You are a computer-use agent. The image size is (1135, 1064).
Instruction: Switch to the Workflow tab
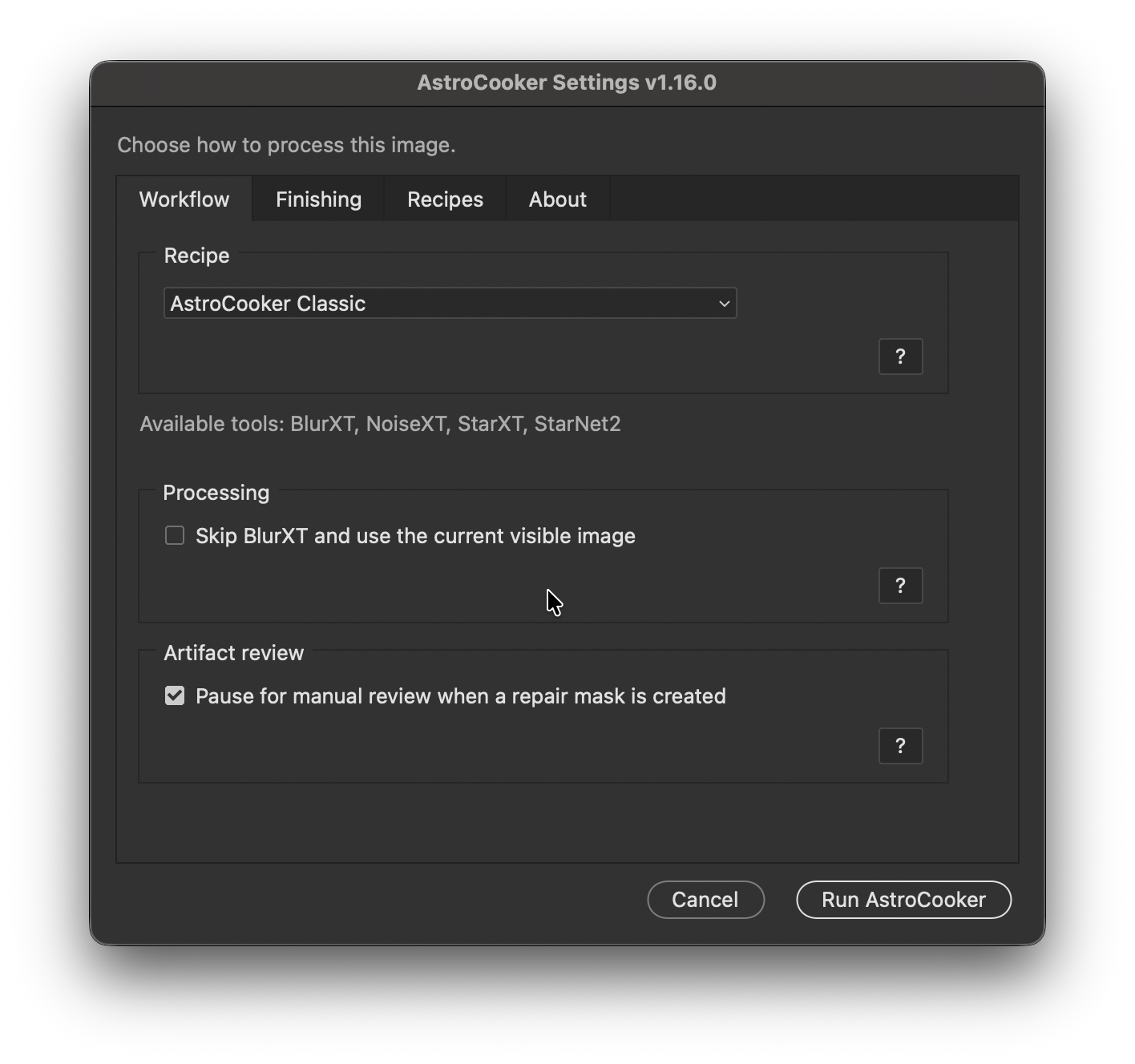coord(184,199)
